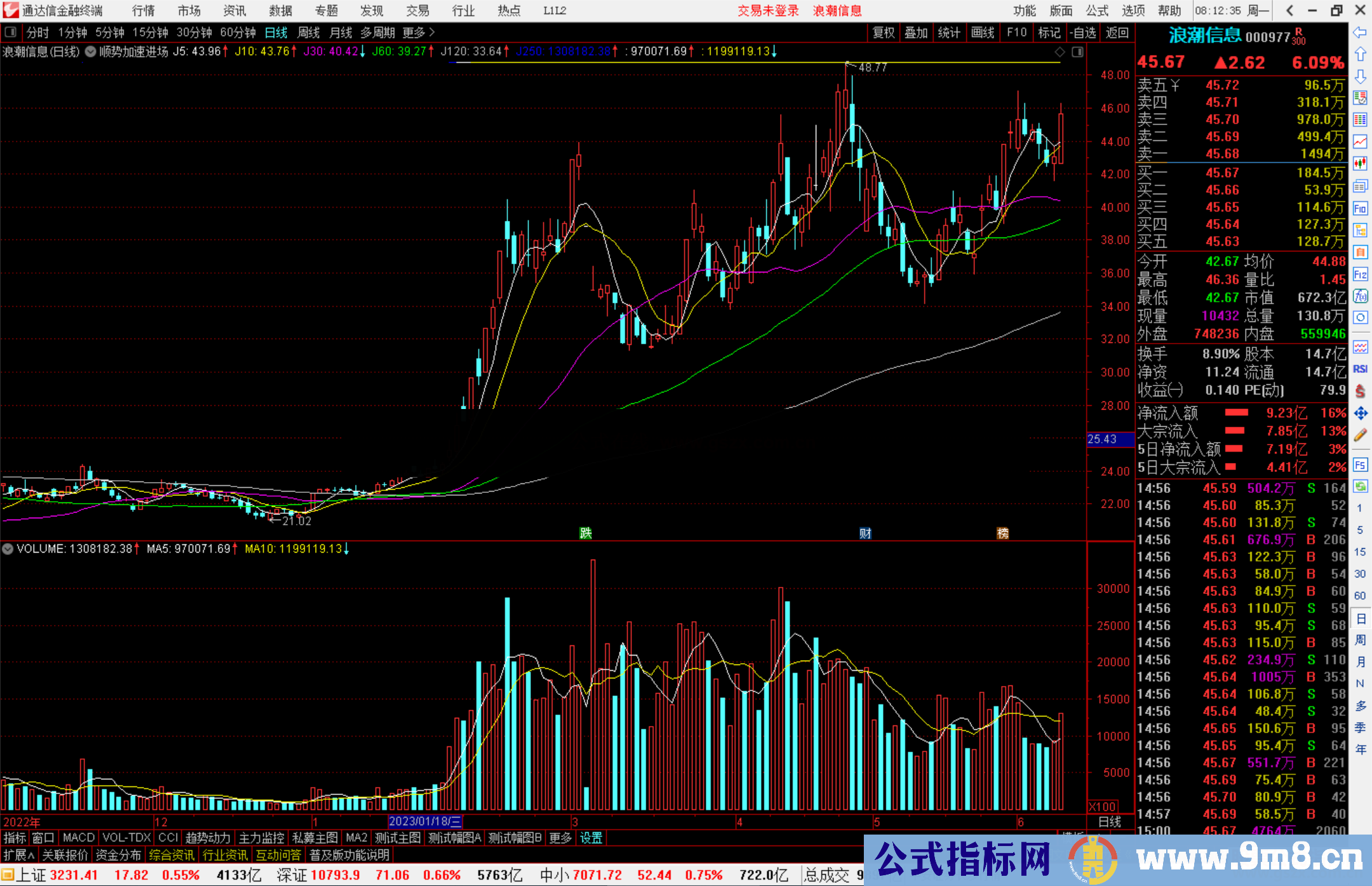Screen dimensions: 1372x886
Task: Toggle the diamond marker icon above chart
Action: pyautogui.click(x=1059, y=52)
